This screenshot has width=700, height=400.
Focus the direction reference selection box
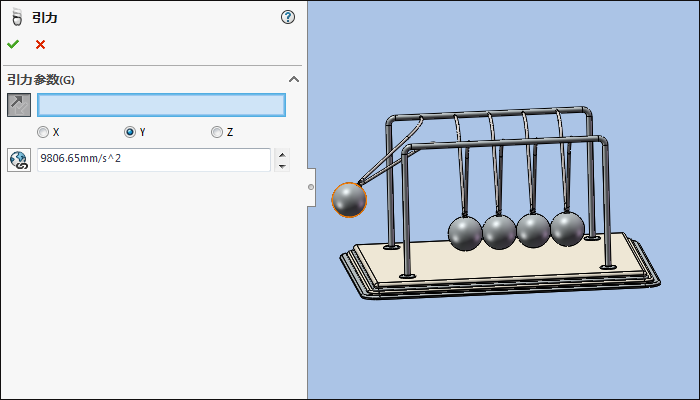[161, 105]
